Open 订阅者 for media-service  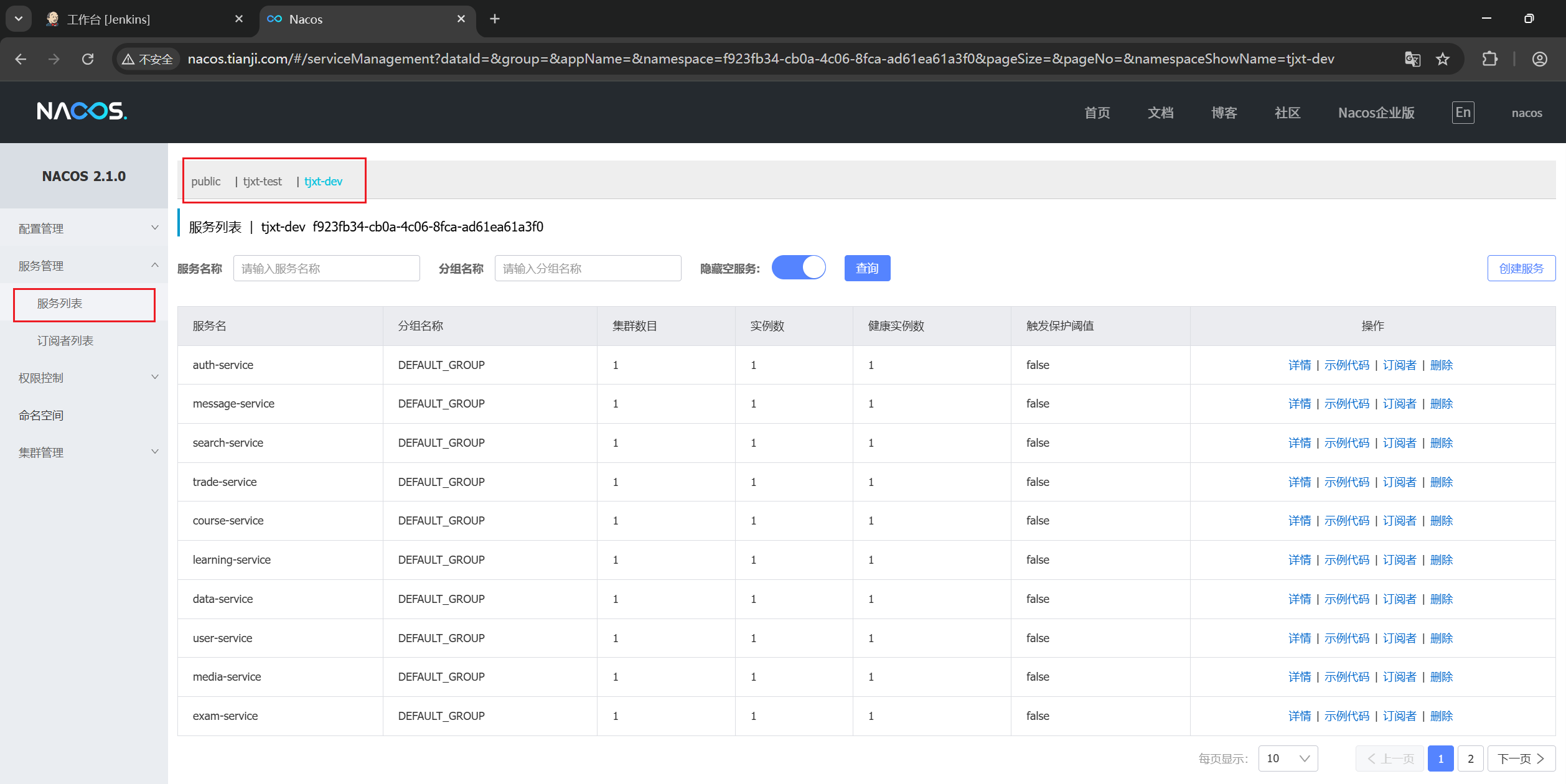point(1399,677)
